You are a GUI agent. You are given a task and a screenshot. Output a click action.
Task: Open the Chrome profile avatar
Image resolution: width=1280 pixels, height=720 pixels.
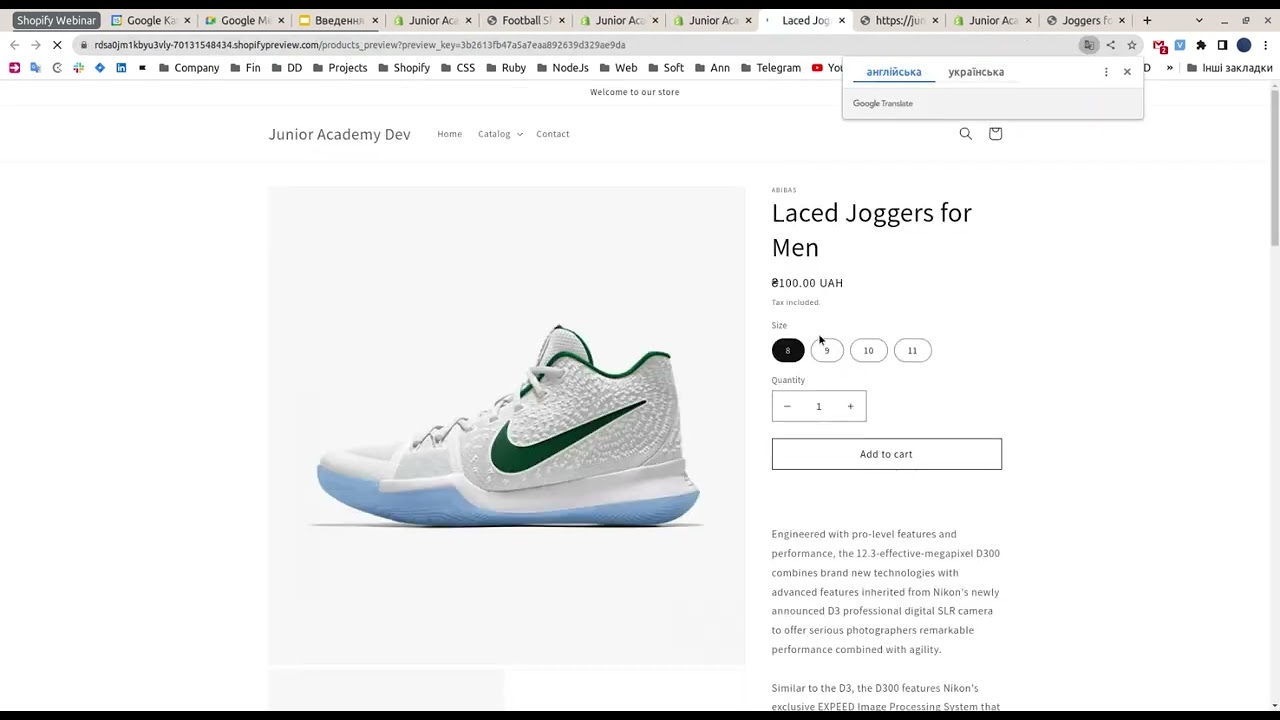(x=1244, y=45)
